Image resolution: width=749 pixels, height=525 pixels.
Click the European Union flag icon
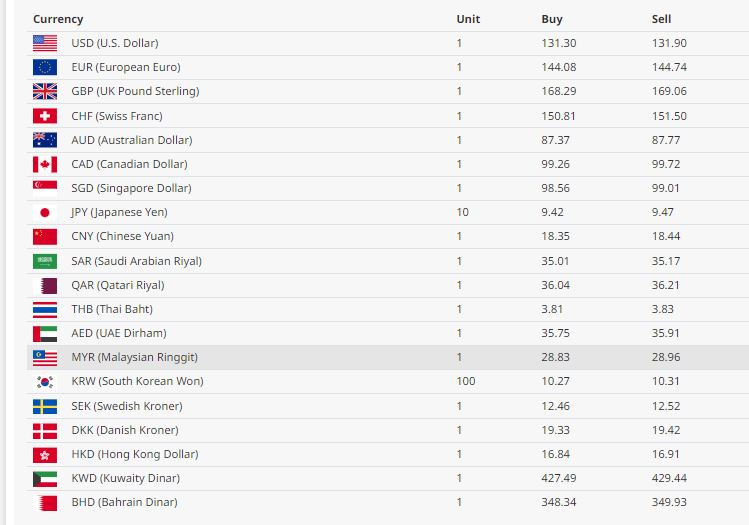coord(45,67)
